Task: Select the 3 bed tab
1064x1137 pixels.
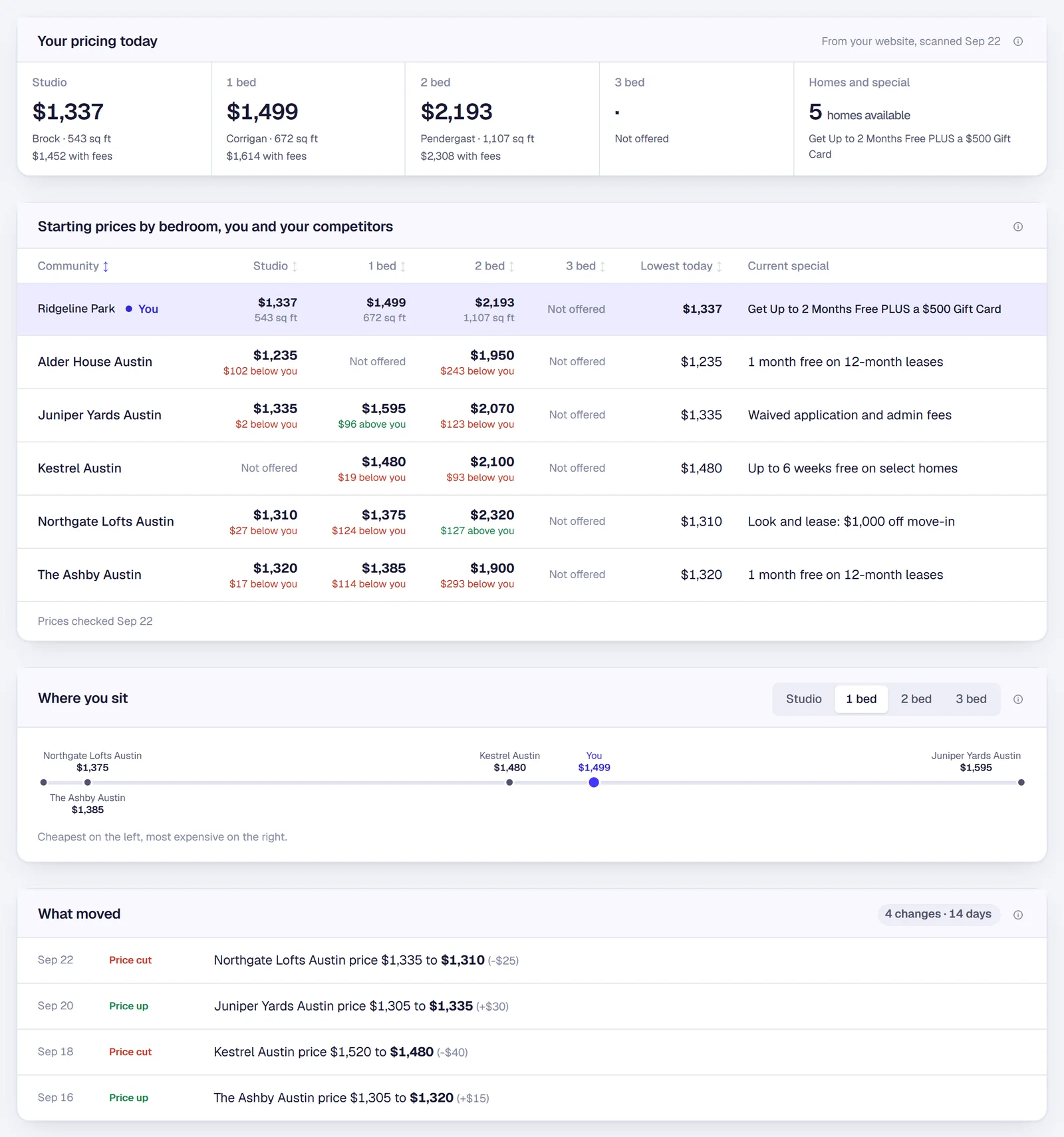Action: click(971, 699)
